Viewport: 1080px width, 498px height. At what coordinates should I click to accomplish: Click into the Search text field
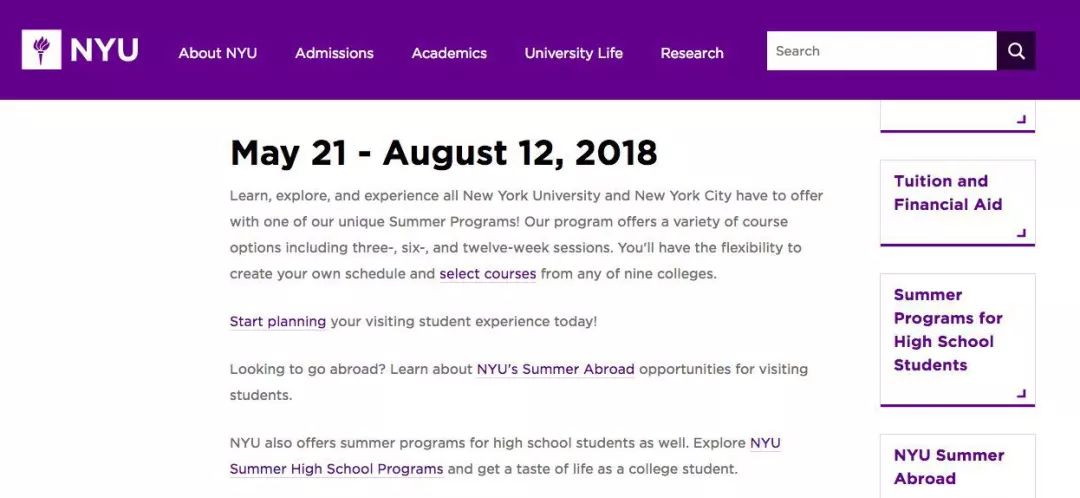pos(880,51)
